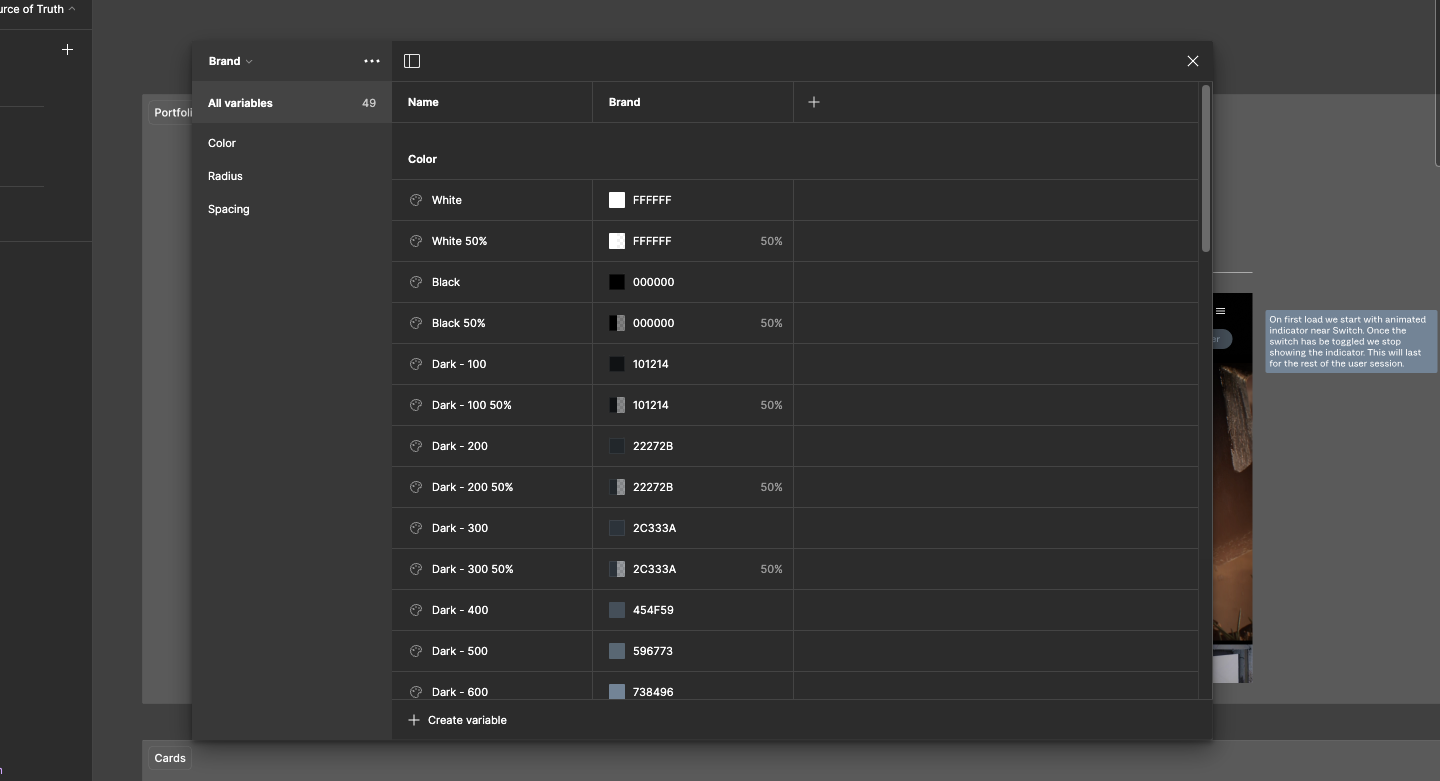Select the Radius group in sidebar
This screenshot has height=781, width=1440.
(x=225, y=176)
